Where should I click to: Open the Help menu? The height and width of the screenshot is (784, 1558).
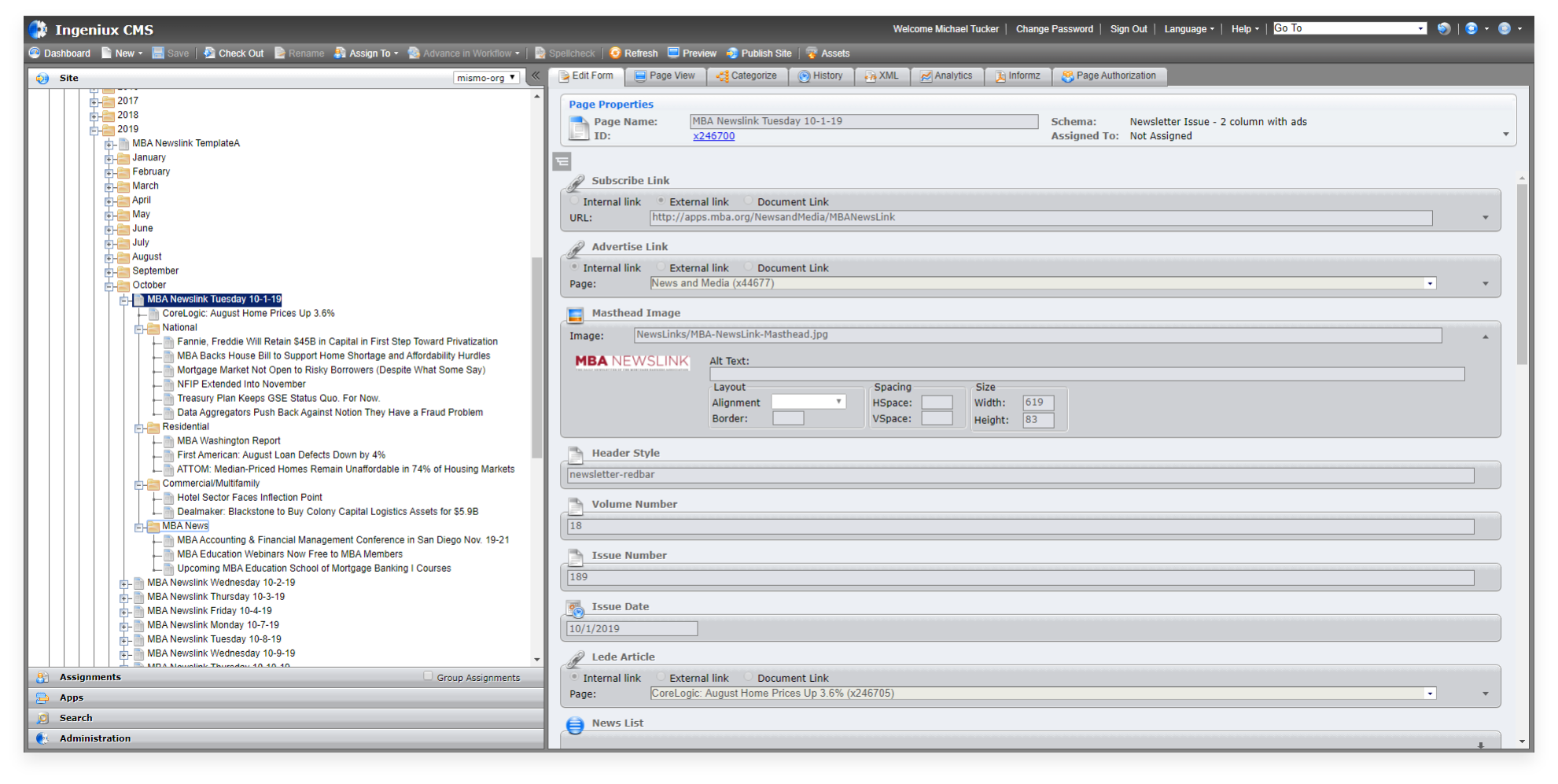tap(1244, 29)
